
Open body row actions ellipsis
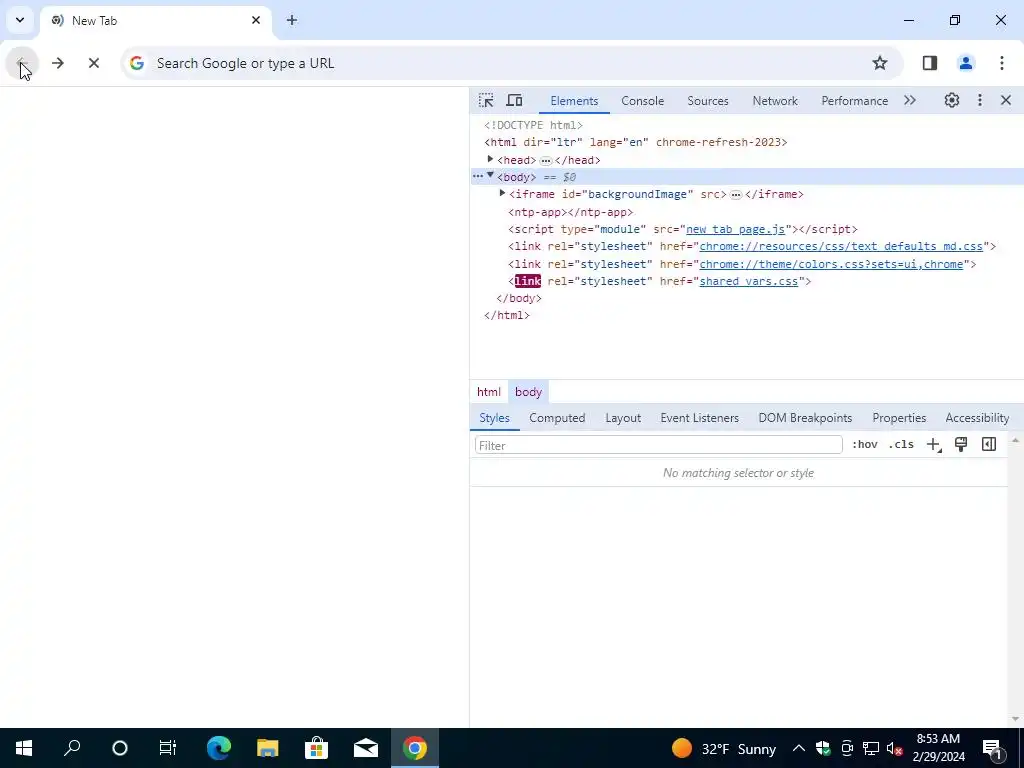tap(478, 176)
